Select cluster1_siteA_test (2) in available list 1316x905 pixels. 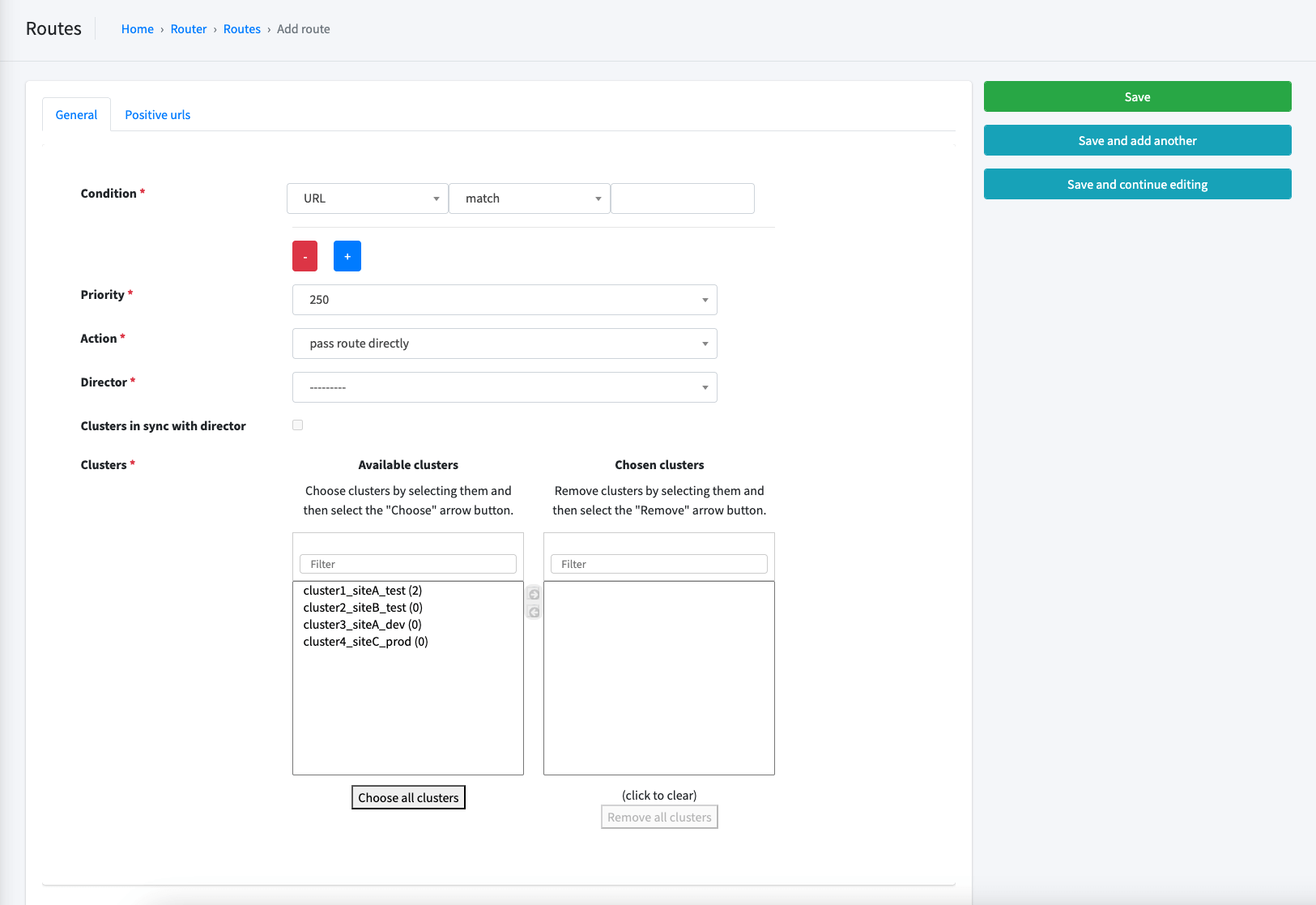pyautogui.click(x=408, y=591)
